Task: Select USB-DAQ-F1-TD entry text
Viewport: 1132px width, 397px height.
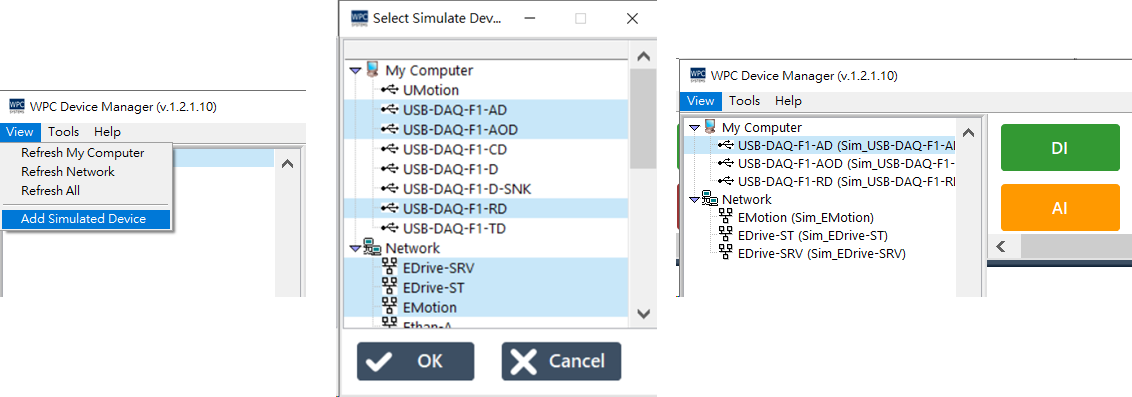Action: pyautogui.click(x=455, y=228)
